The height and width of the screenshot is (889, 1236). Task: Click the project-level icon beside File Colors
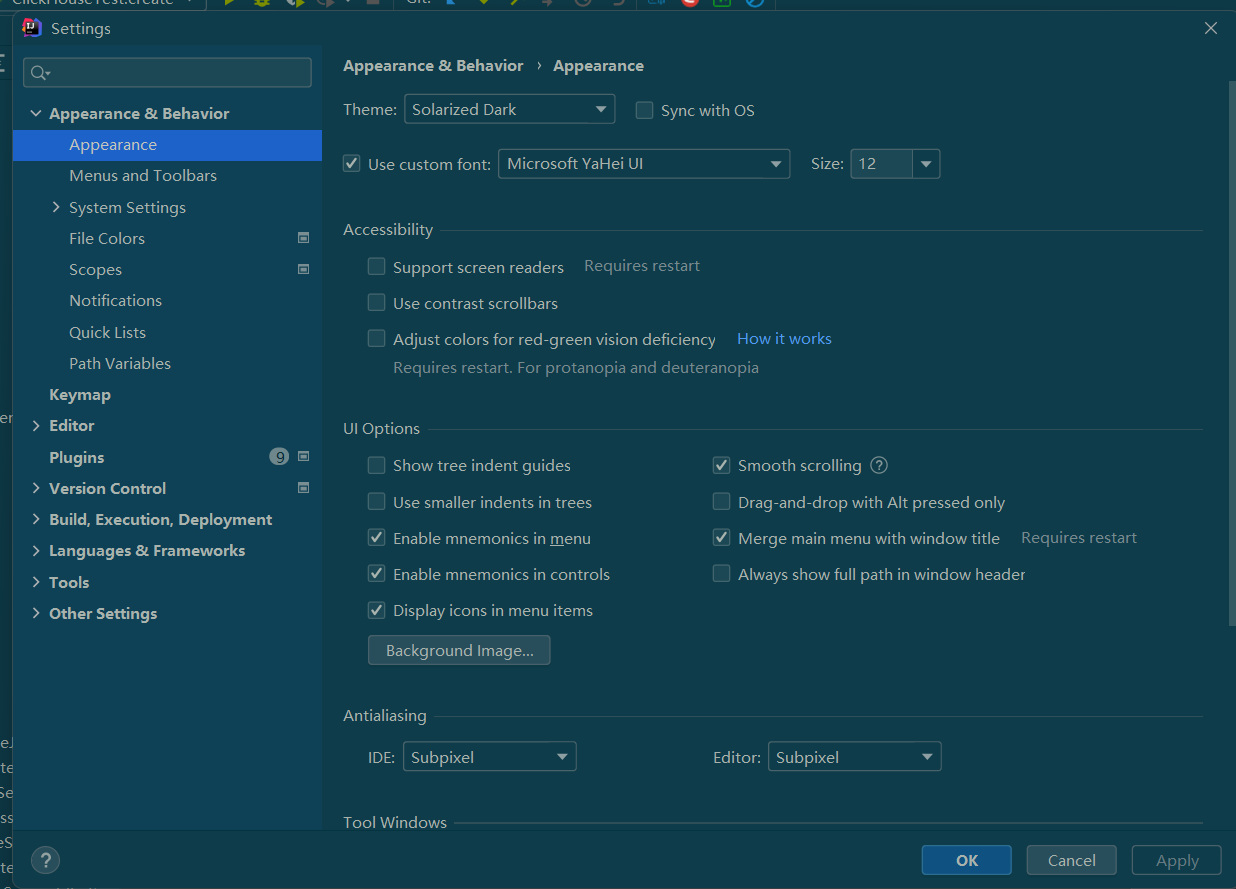coord(304,238)
